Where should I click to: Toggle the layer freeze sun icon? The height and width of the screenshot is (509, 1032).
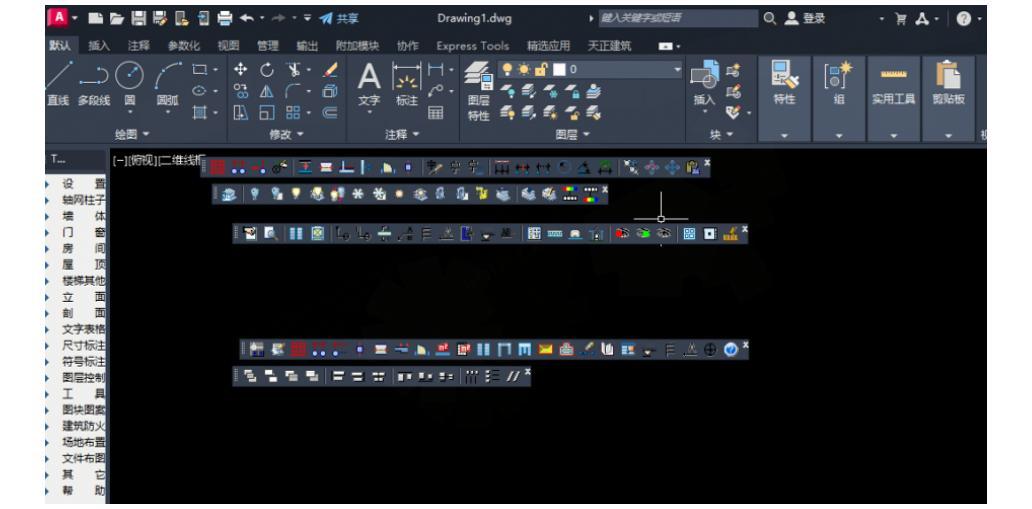524,71
